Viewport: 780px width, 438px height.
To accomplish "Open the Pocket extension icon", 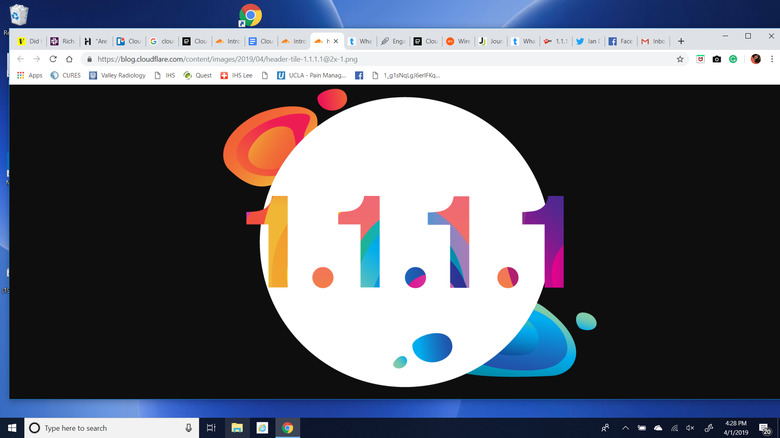I will pyautogui.click(x=700, y=59).
